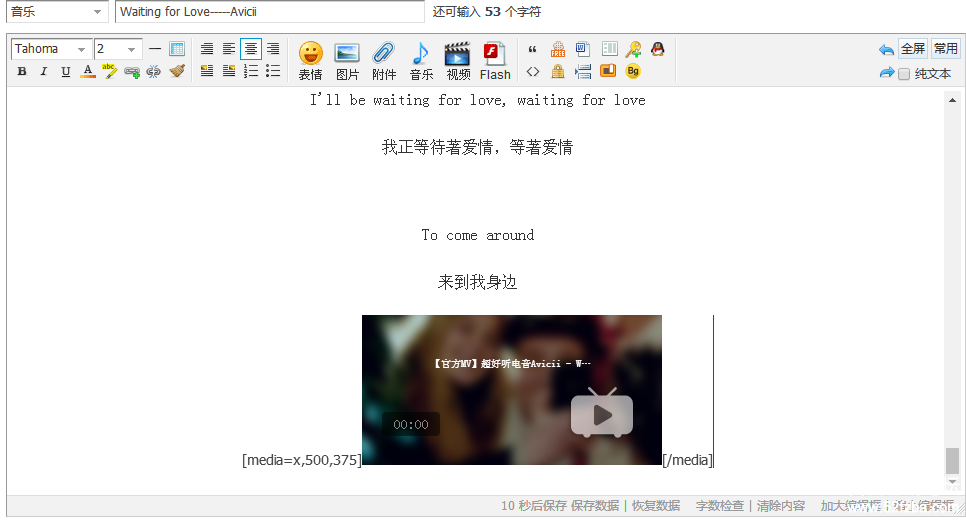Clear formatting with the broom icon
966x521 pixels.
click(x=177, y=71)
